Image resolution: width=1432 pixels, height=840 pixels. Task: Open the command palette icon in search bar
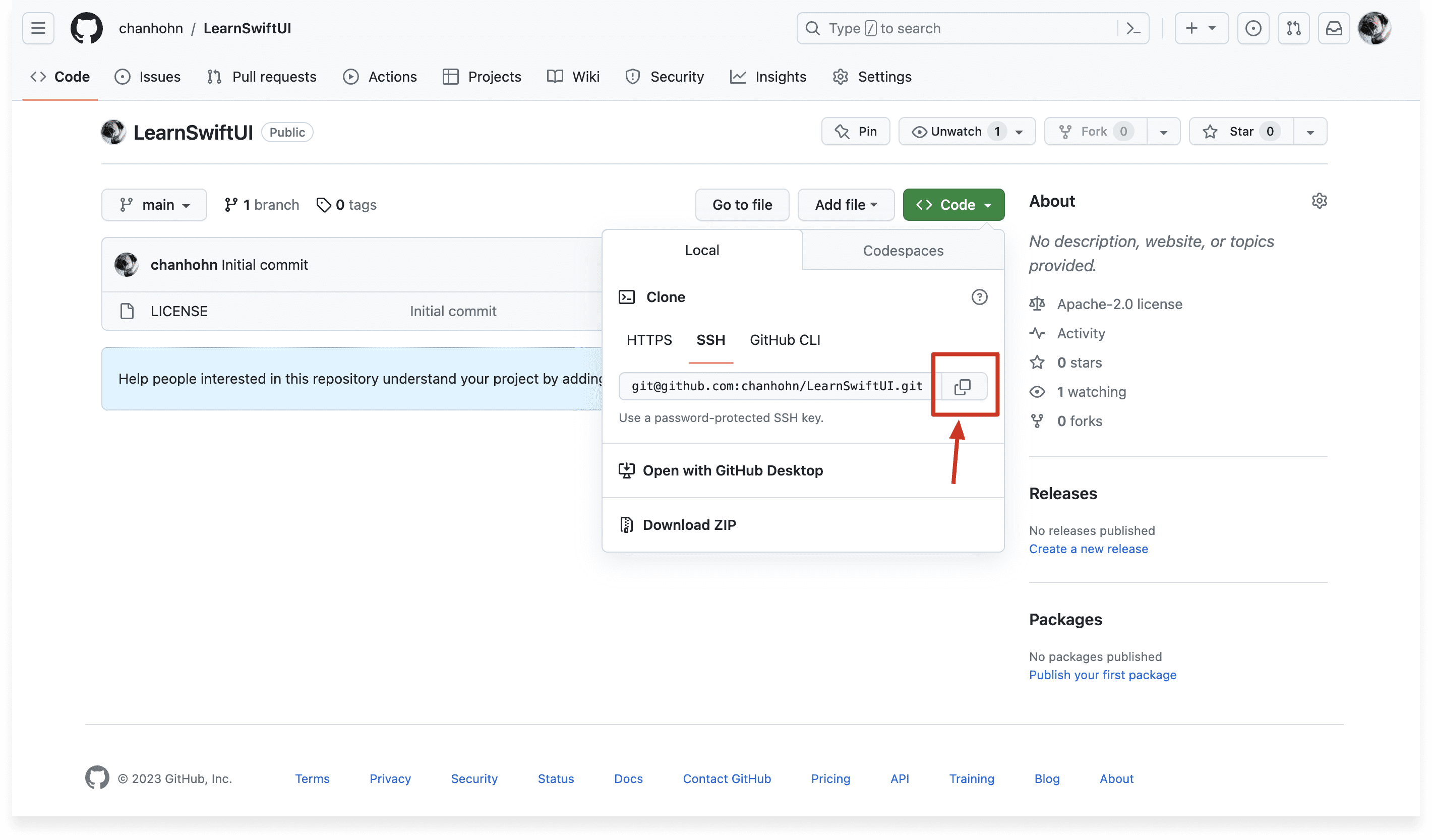(x=1133, y=28)
